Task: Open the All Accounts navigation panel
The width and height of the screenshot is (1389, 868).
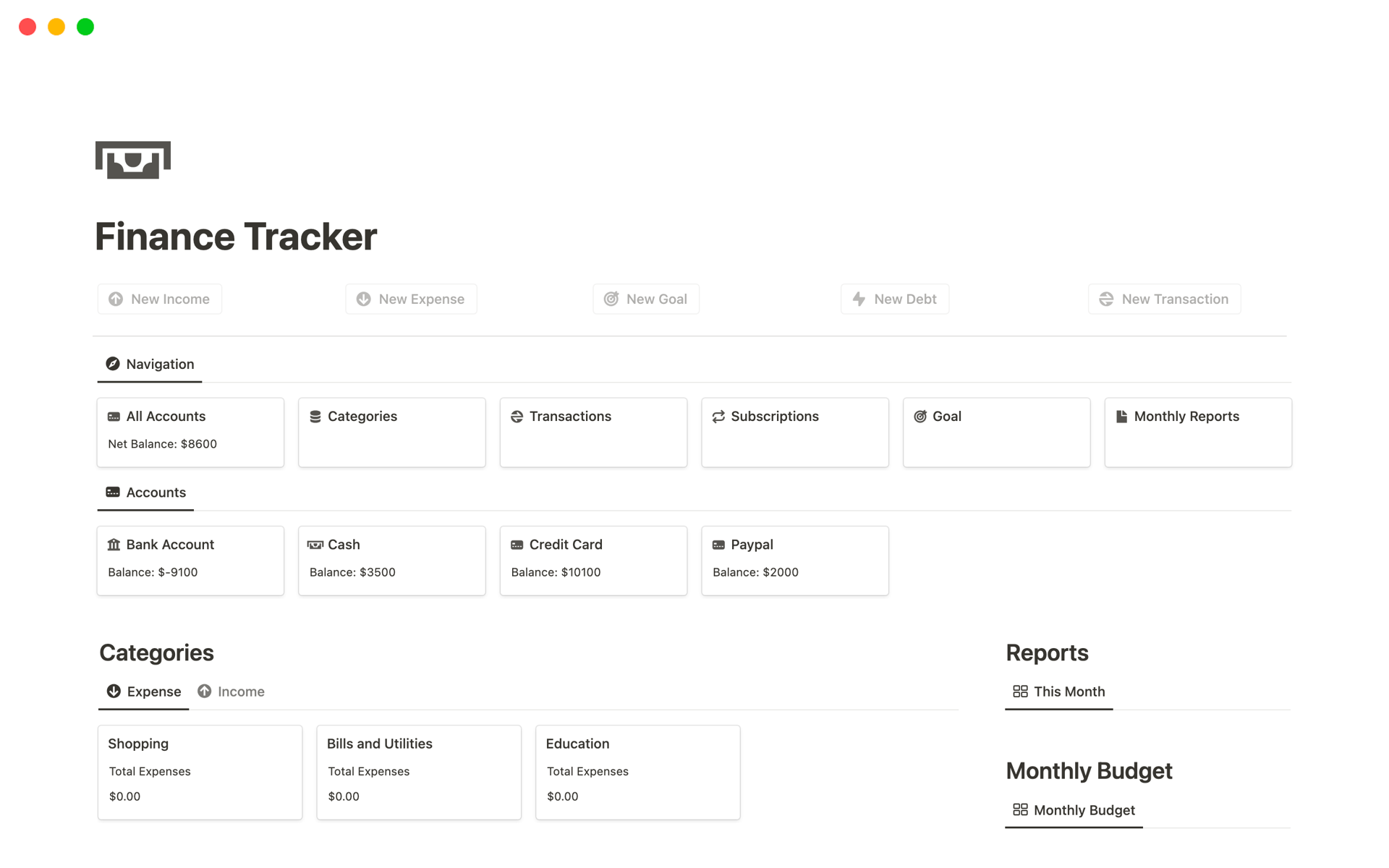Action: point(191,430)
